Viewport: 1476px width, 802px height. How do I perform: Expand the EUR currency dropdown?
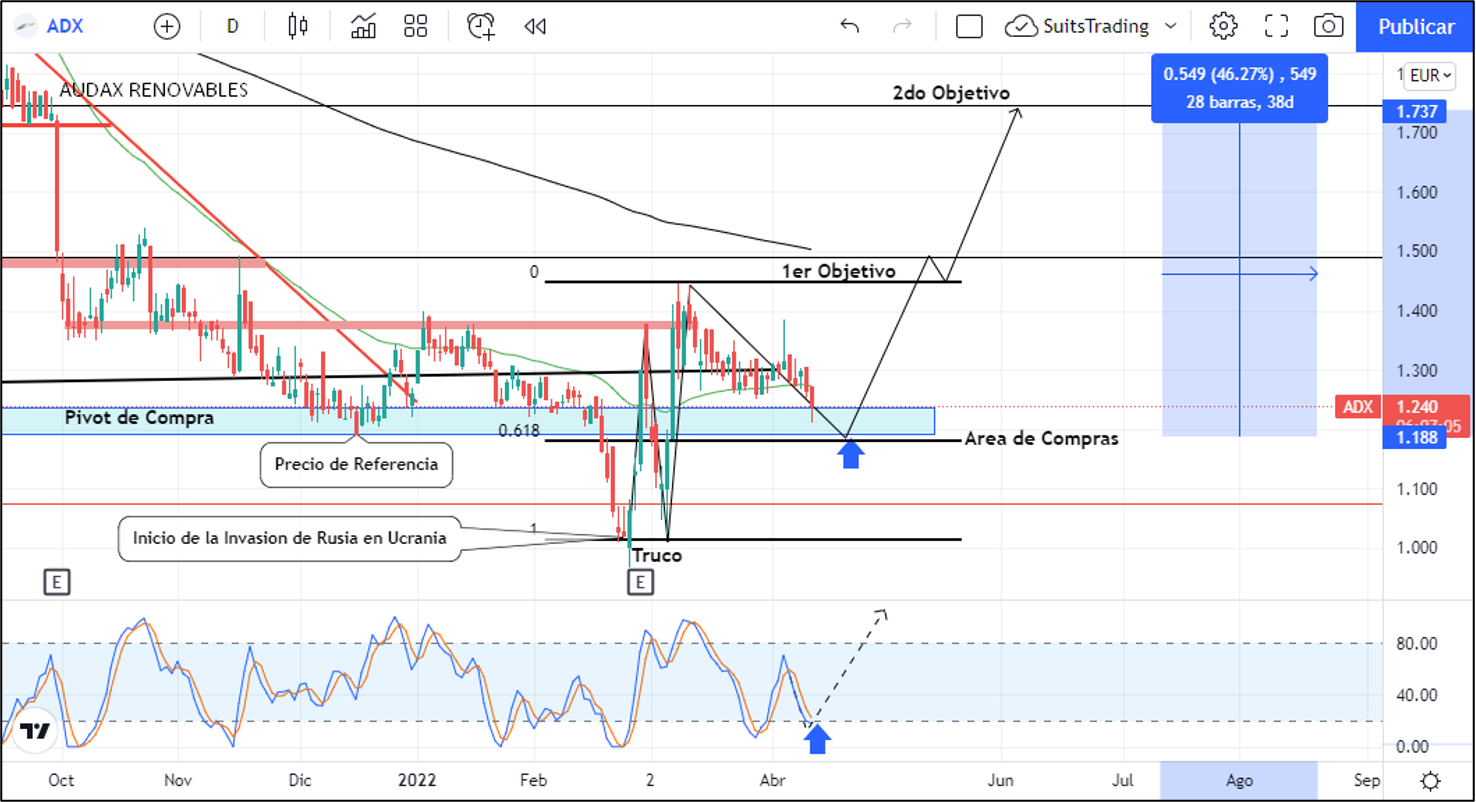[x=1429, y=75]
